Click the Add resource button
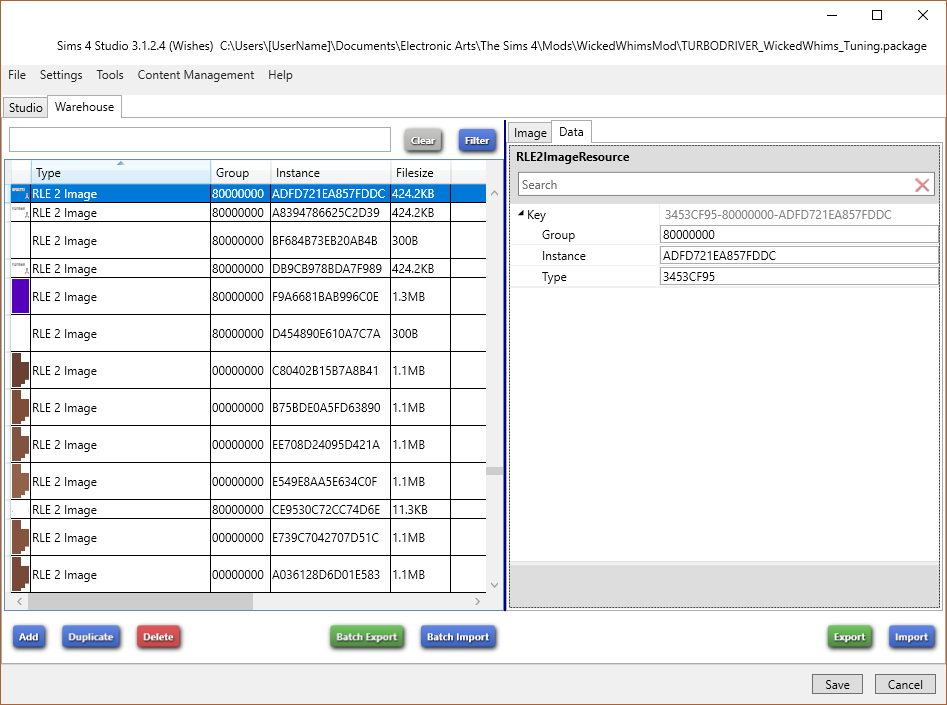This screenshot has height=705, width=947. pos(28,637)
